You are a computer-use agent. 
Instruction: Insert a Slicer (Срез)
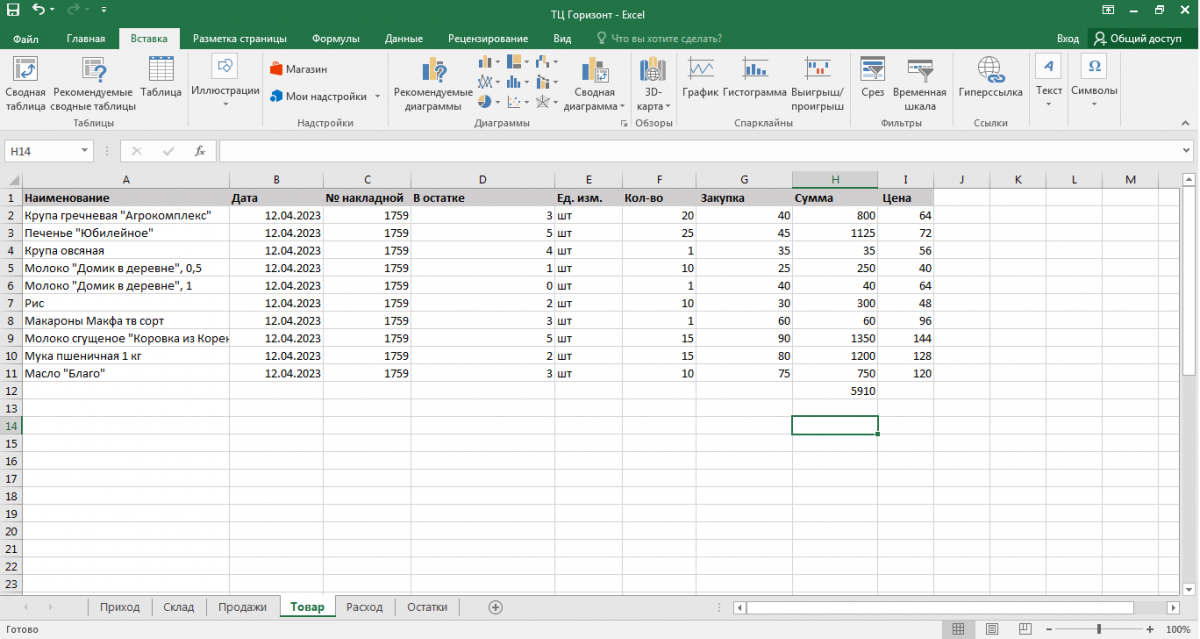point(872,78)
